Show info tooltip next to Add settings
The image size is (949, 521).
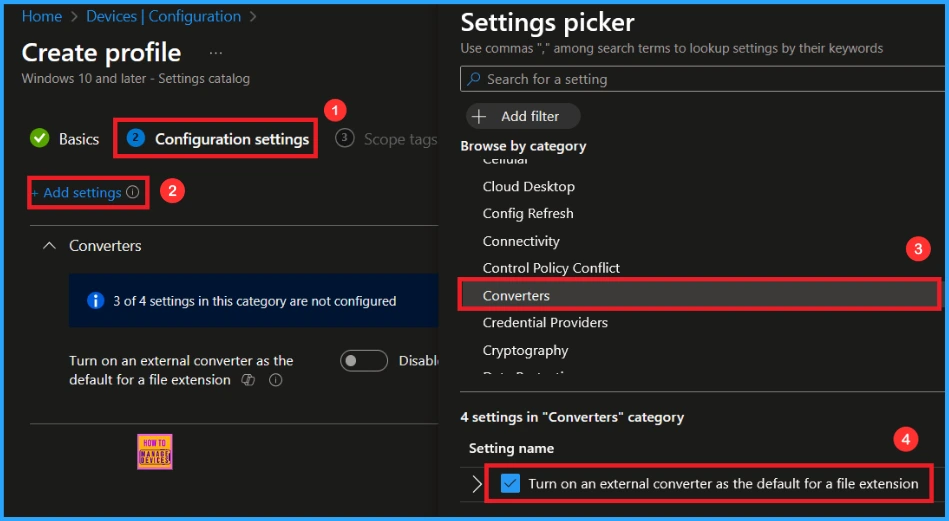pyautogui.click(x=133, y=192)
